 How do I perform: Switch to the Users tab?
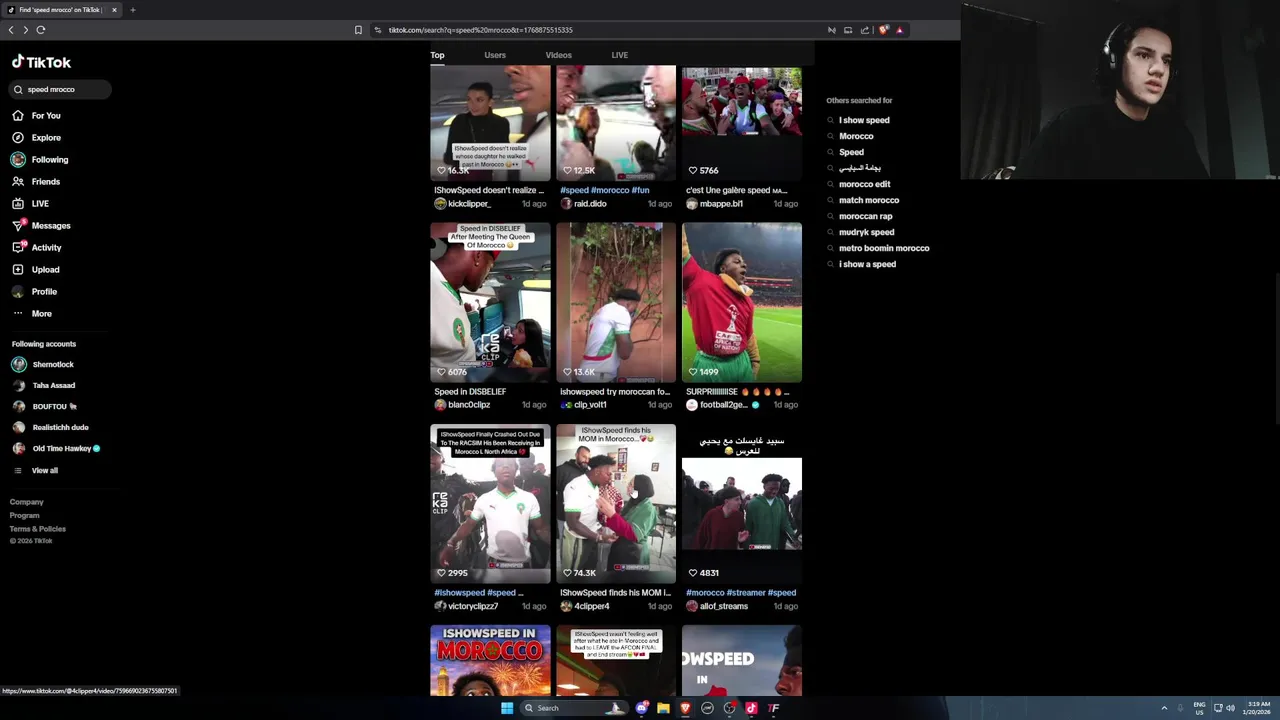tap(495, 55)
